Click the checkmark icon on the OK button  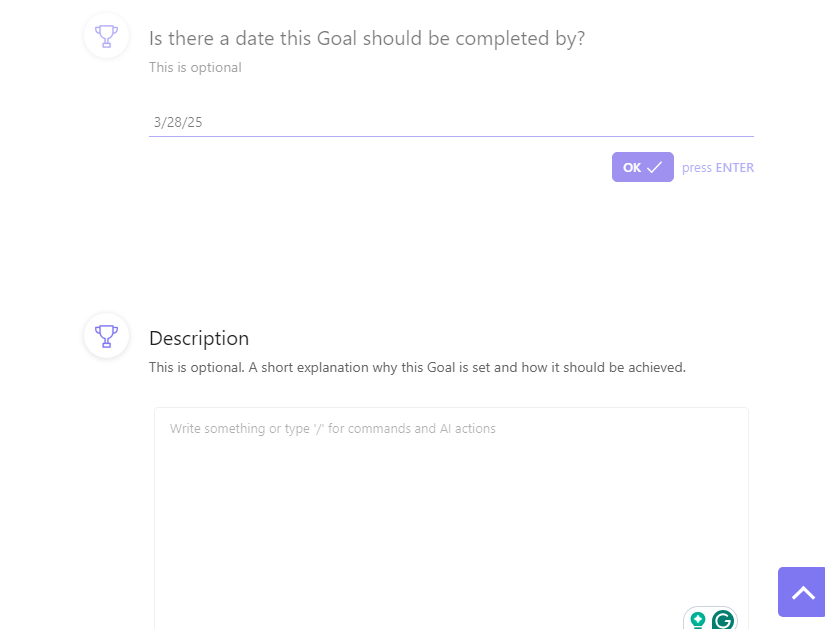click(x=655, y=168)
